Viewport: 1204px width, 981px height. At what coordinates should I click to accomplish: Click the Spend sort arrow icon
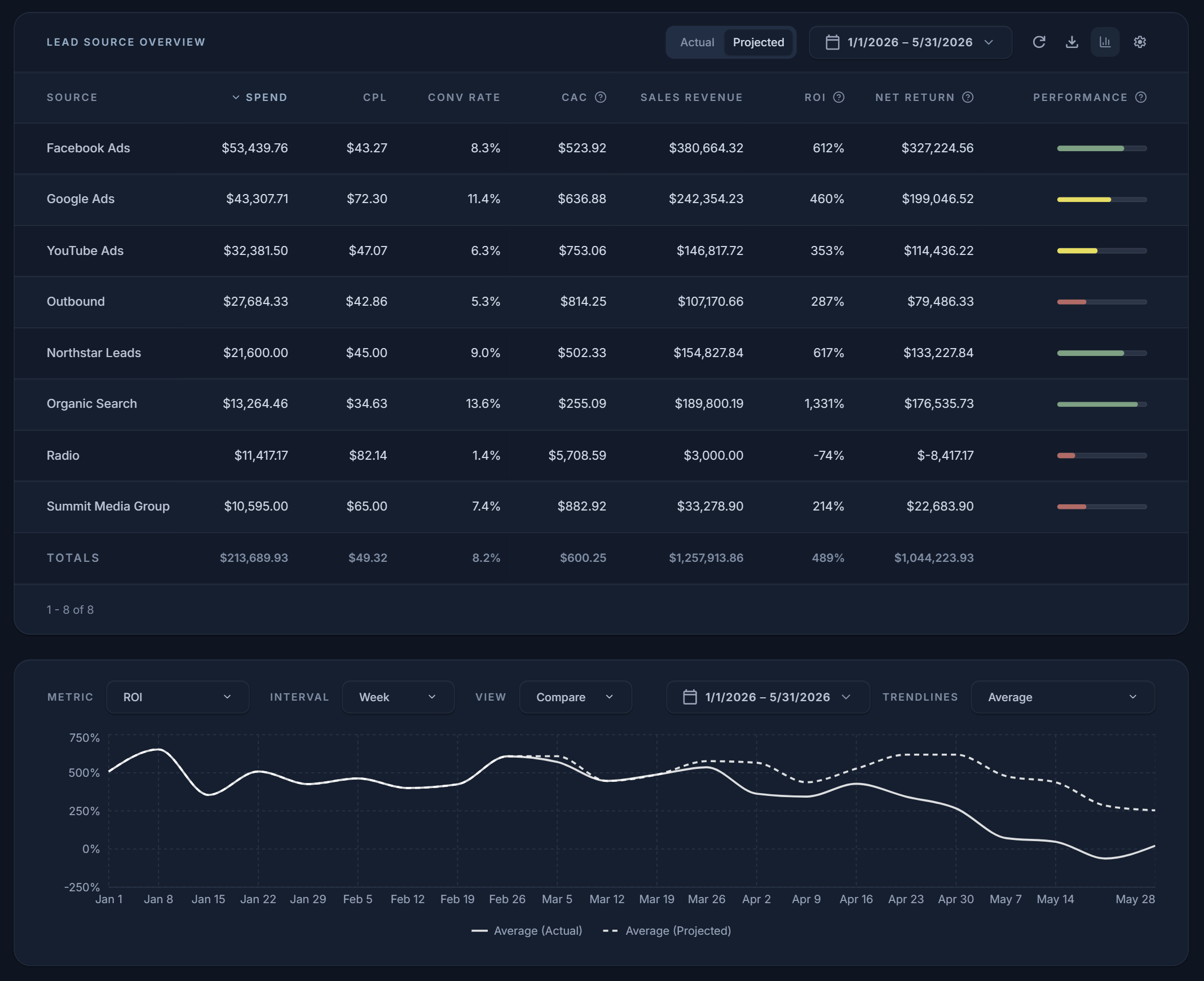236,97
